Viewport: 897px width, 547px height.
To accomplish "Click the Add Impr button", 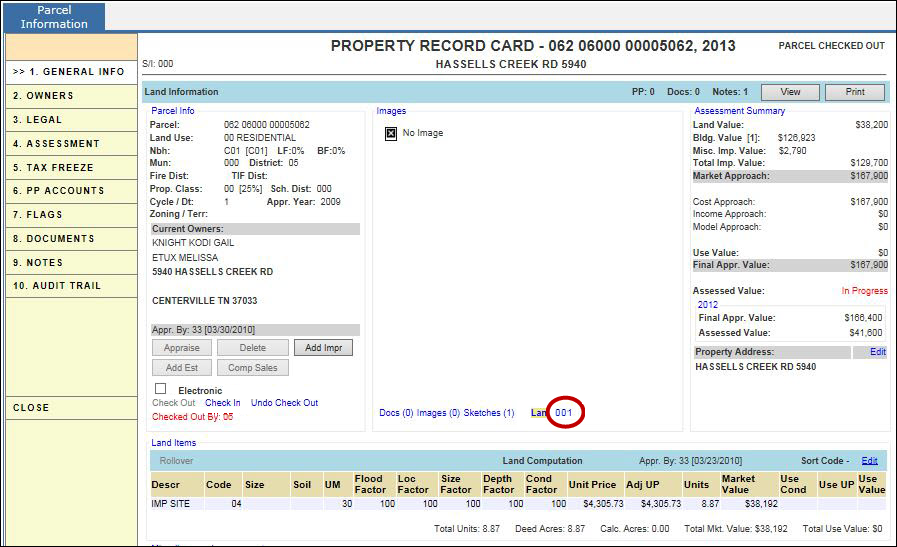I will [323, 348].
